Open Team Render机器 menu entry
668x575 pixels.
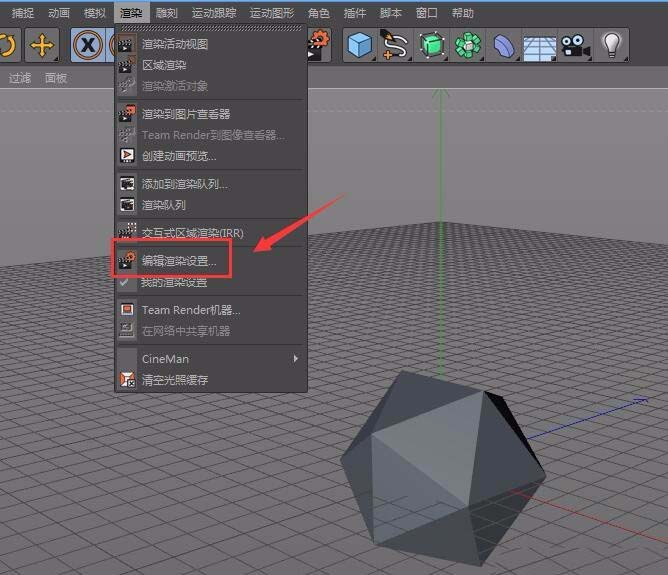[x=211, y=310]
